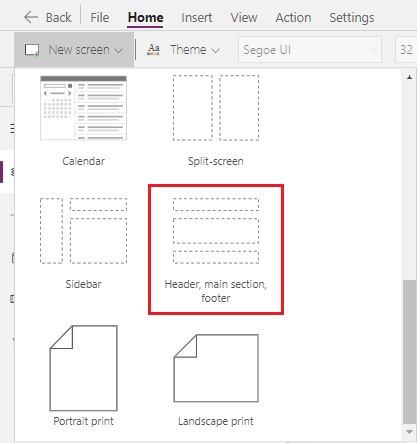Click the New screen icon
Image resolution: width=420 pixels, height=444 pixels.
pos(32,50)
